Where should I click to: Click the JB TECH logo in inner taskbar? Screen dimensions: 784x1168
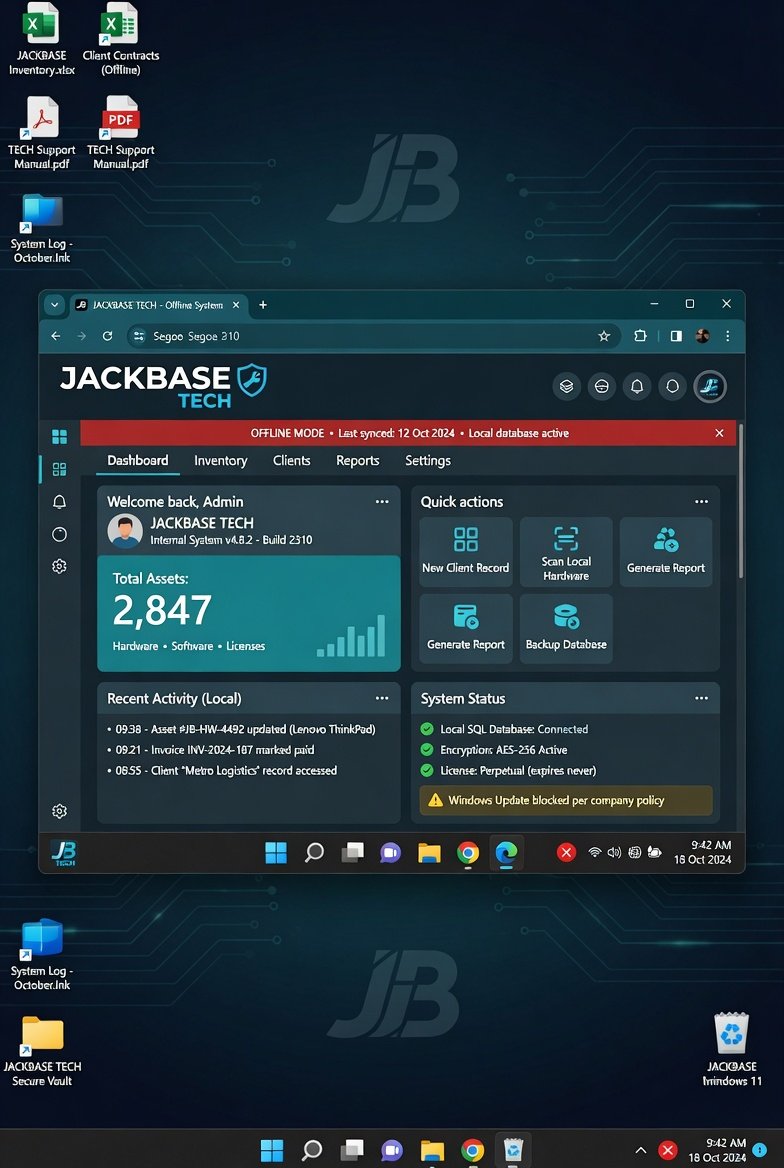tap(63, 853)
